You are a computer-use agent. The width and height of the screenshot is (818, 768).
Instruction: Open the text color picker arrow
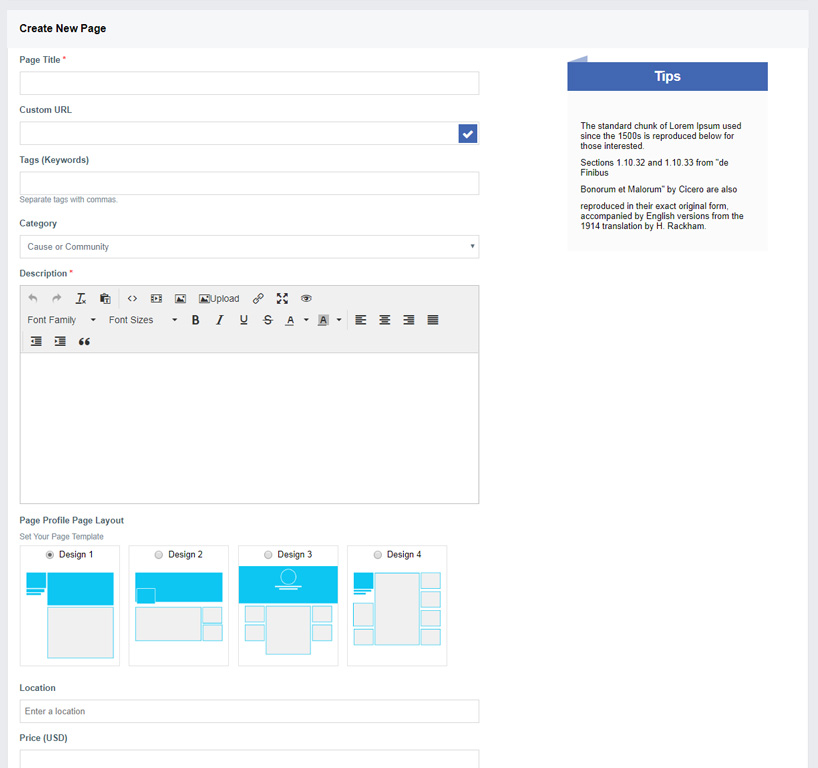coord(306,320)
